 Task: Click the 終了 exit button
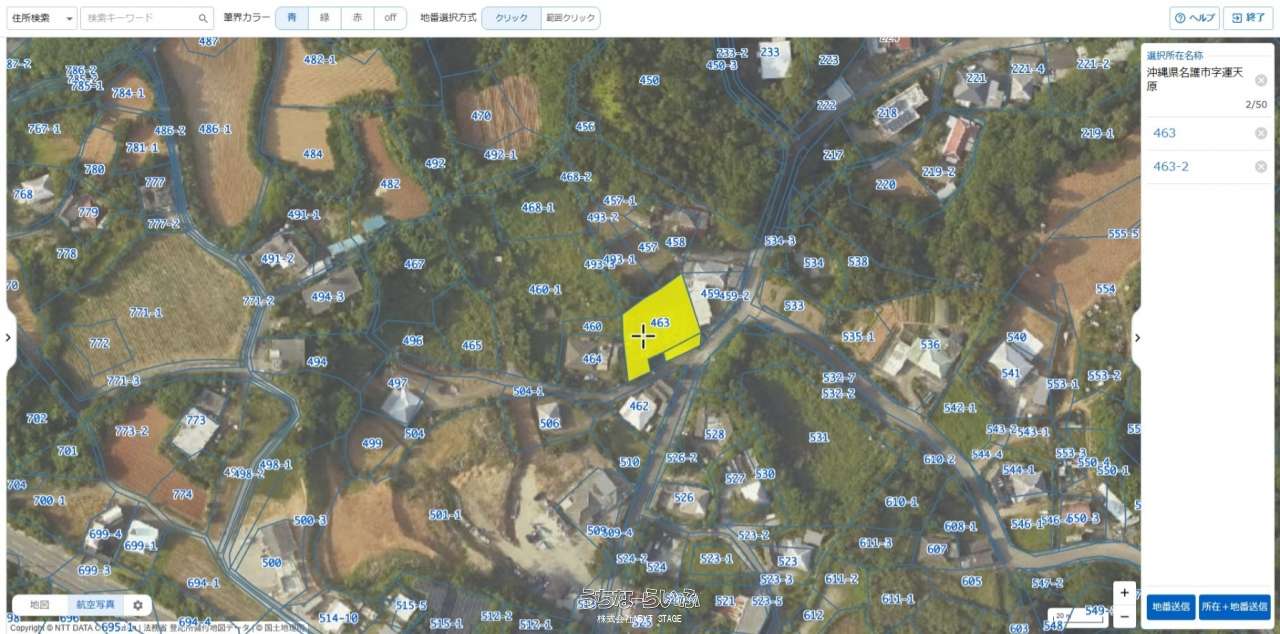click(x=1250, y=18)
